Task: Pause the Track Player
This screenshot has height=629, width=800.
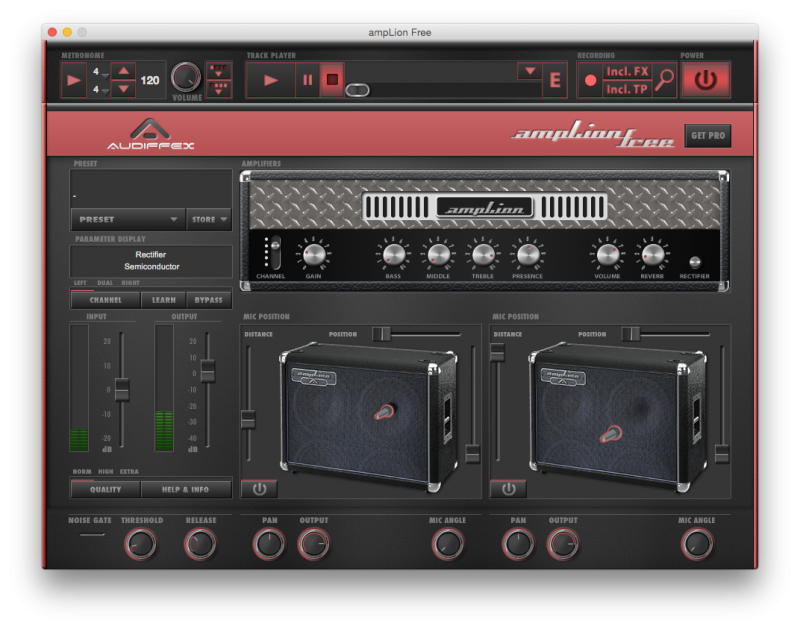Action: pos(308,80)
